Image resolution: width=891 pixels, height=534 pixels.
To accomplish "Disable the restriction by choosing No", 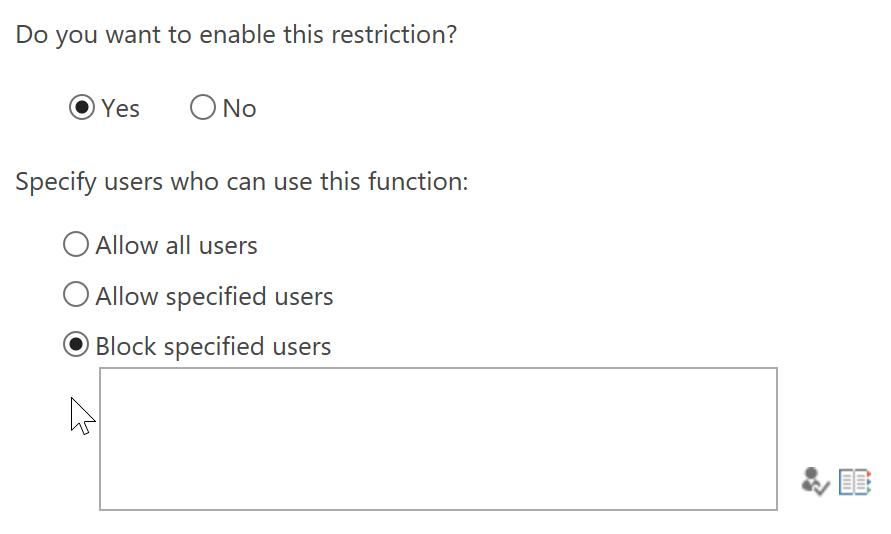I will pos(203,107).
